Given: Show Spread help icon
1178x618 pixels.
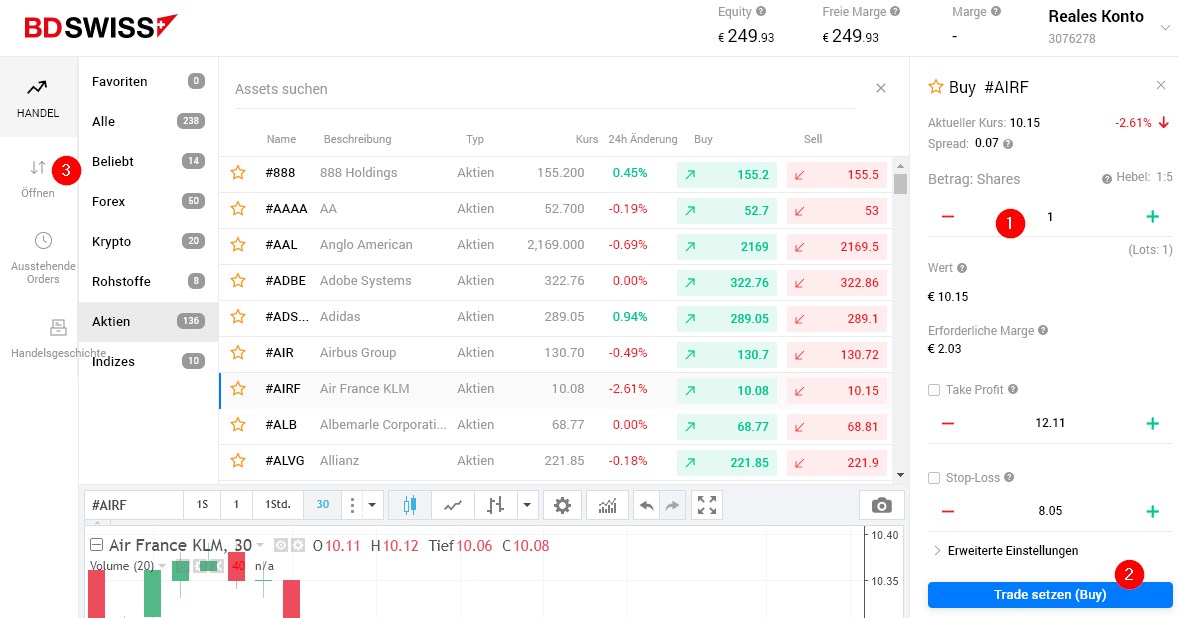Looking at the screenshot, I should click(x=1008, y=143).
